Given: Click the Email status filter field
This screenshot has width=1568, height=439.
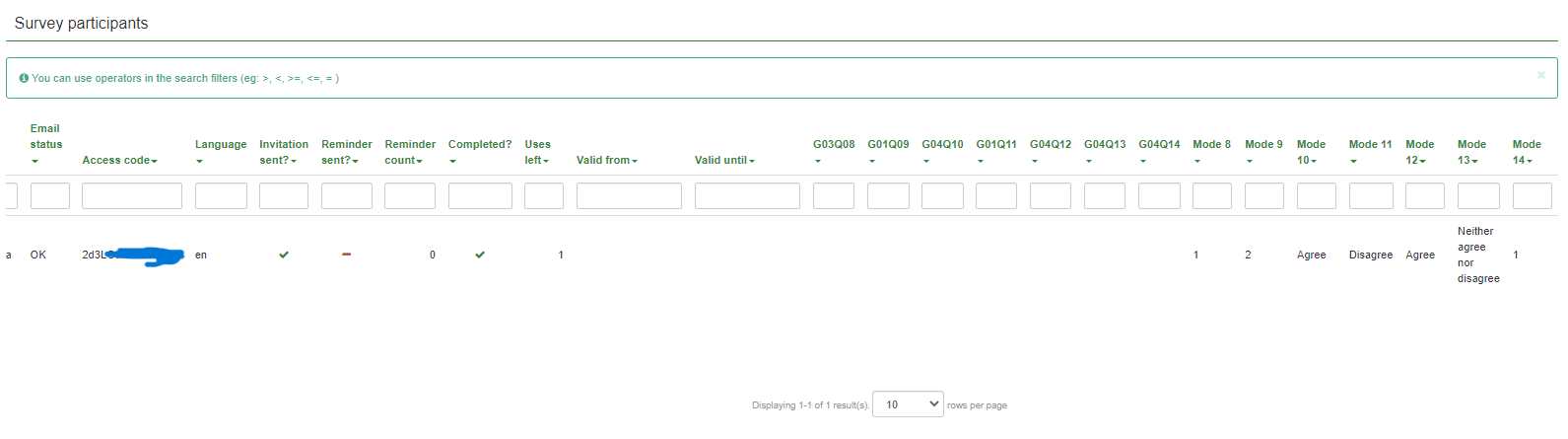Looking at the screenshot, I should pos(50,196).
